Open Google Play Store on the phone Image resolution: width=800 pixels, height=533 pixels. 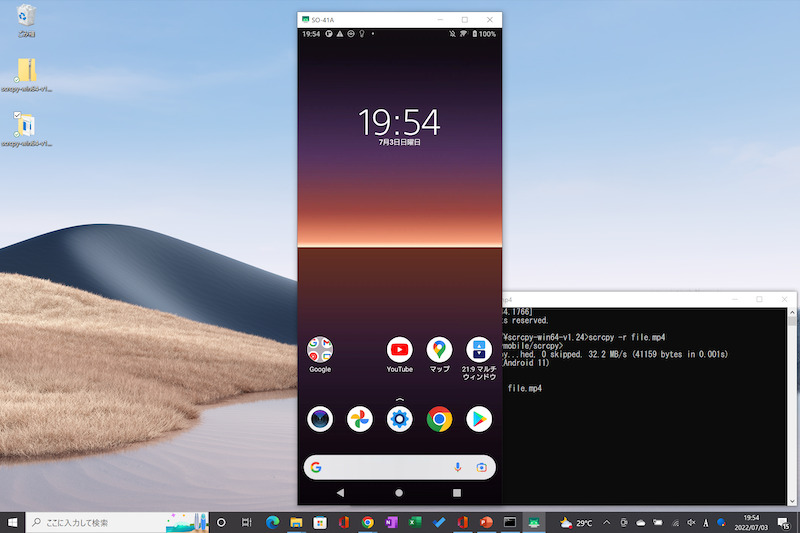[479, 419]
